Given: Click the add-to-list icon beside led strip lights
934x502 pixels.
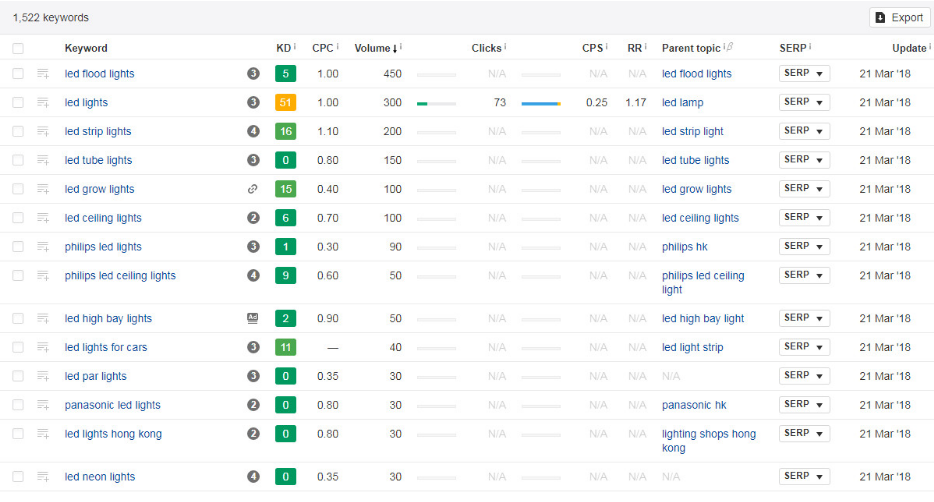Looking at the screenshot, I should 43,132.
